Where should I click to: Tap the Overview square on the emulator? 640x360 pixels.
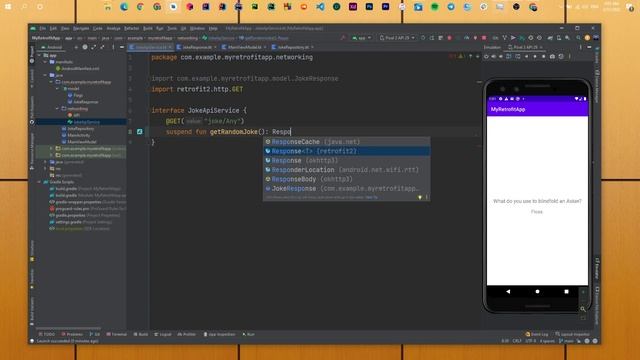566,291
